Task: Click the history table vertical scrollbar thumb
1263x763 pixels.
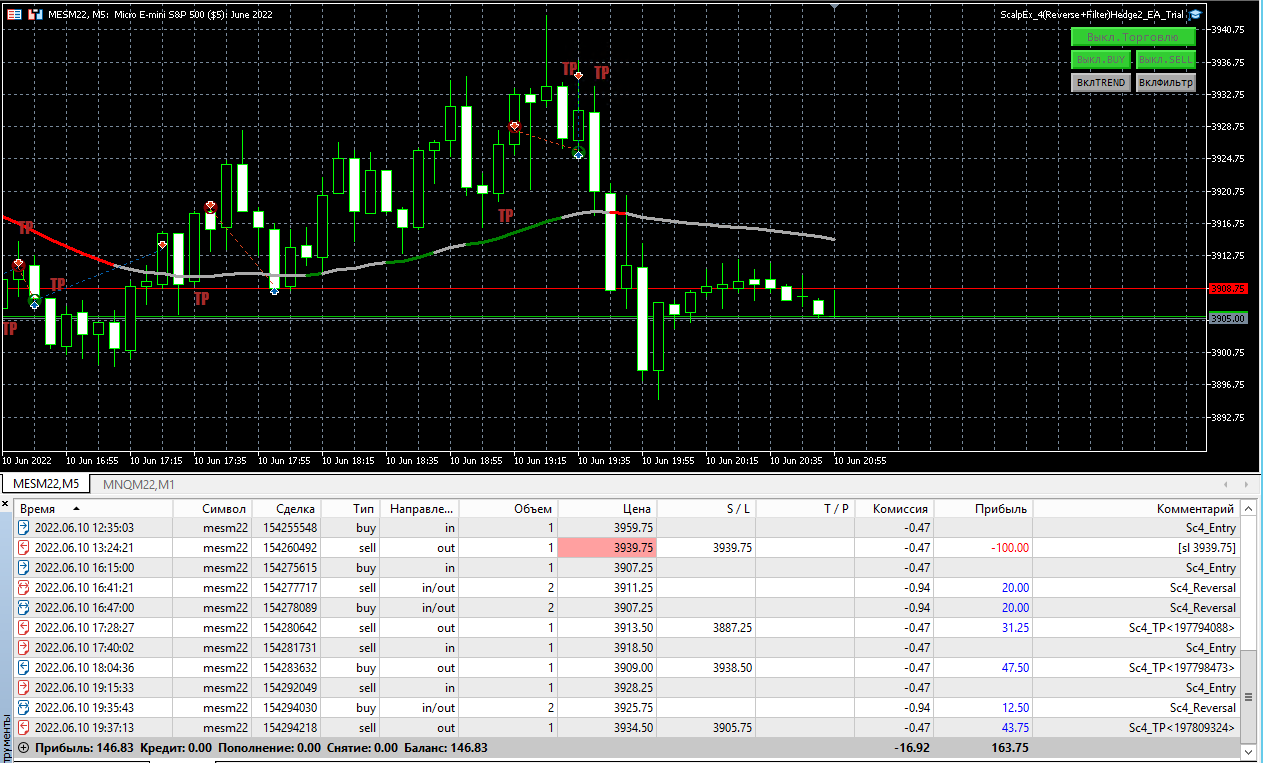Action: pyautogui.click(x=1247, y=697)
